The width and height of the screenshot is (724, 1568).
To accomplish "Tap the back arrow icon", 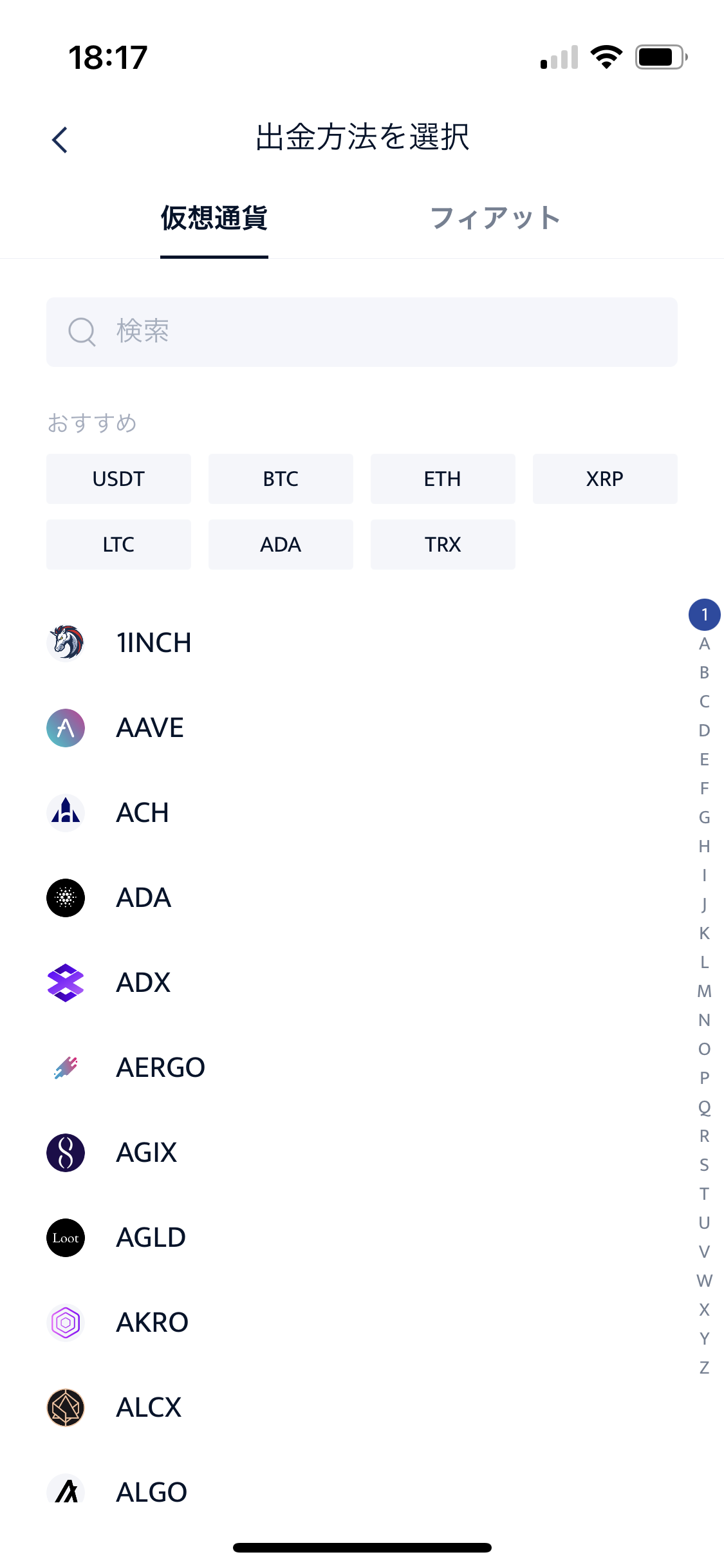I will [60, 139].
